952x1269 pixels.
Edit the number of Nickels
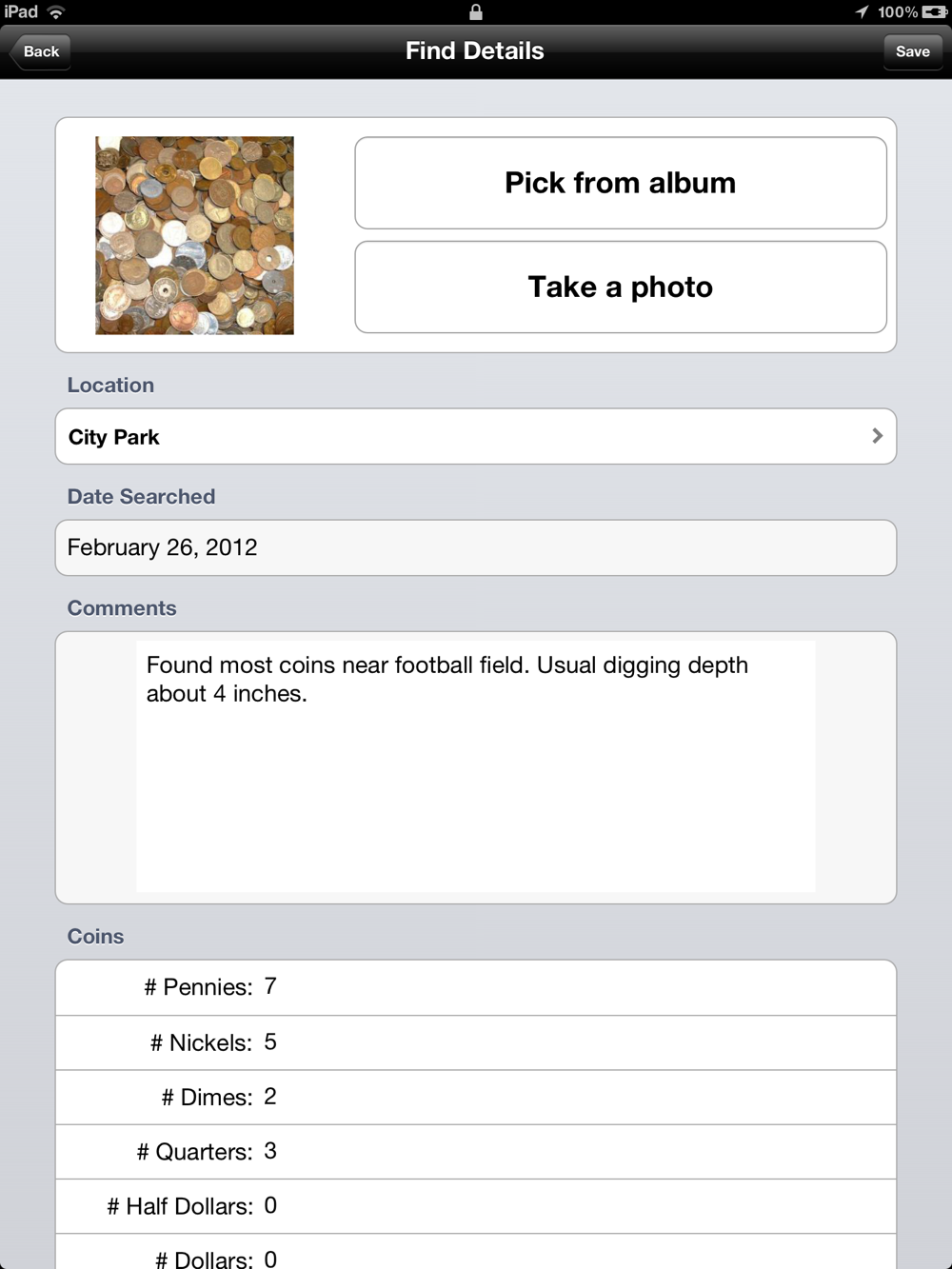coord(476,1042)
